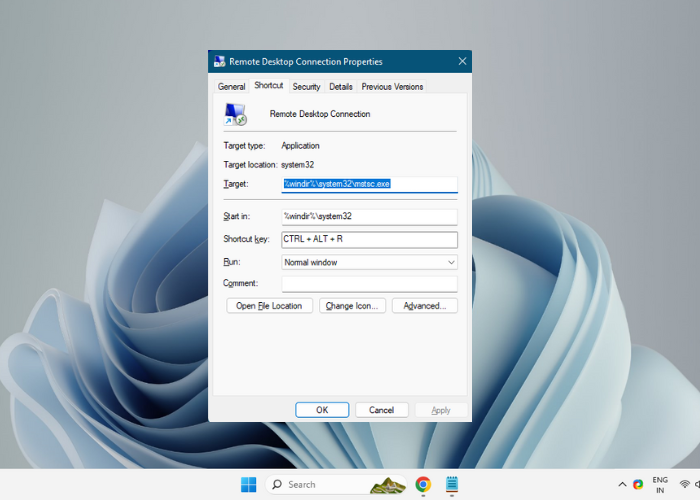Open the Wi-Fi network tray icon
The height and width of the screenshot is (500, 700).
(x=684, y=484)
